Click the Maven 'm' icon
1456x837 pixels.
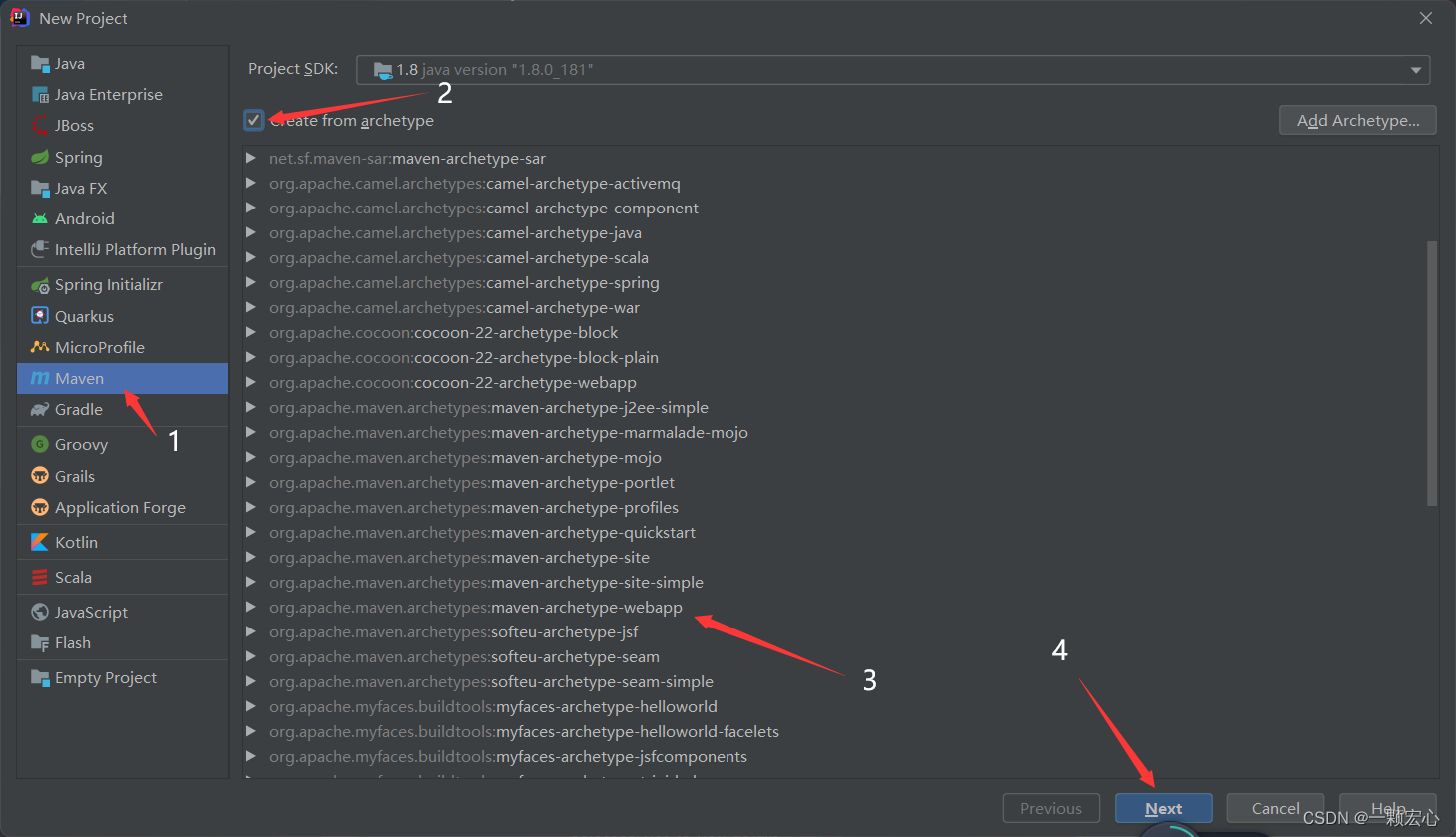pos(40,378)
